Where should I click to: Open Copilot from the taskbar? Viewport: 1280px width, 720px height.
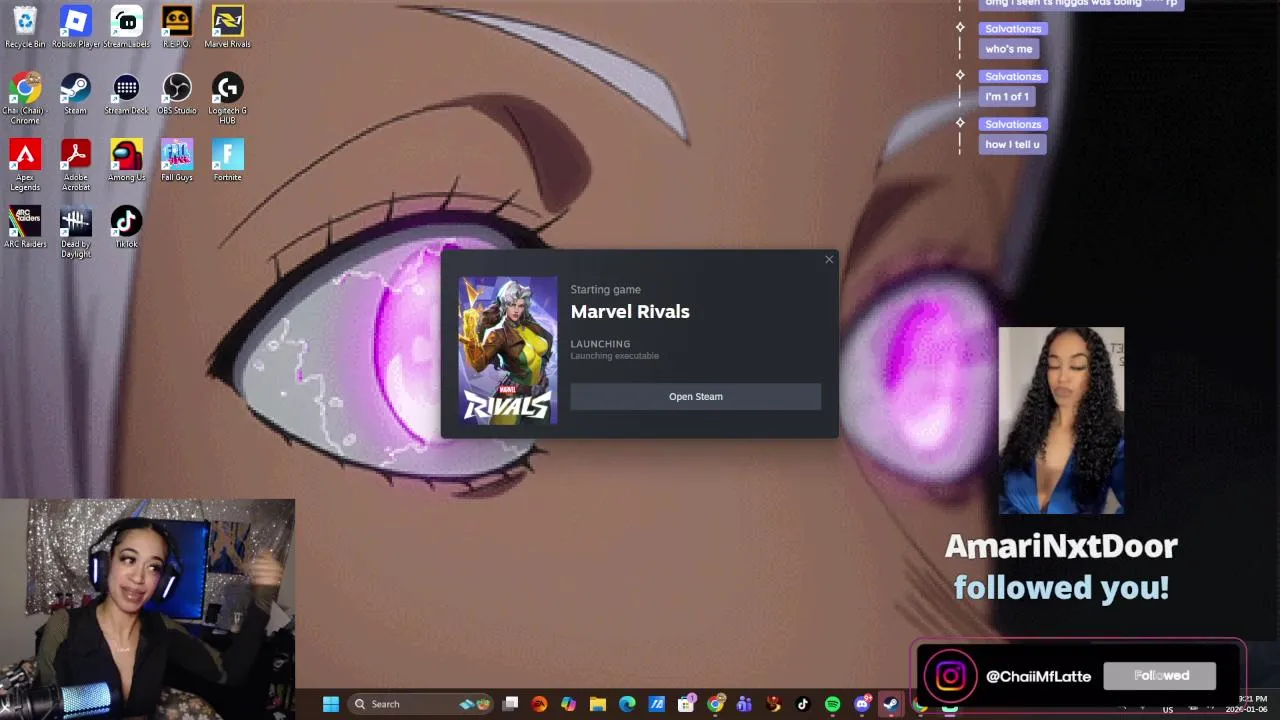tap(568, 704)
